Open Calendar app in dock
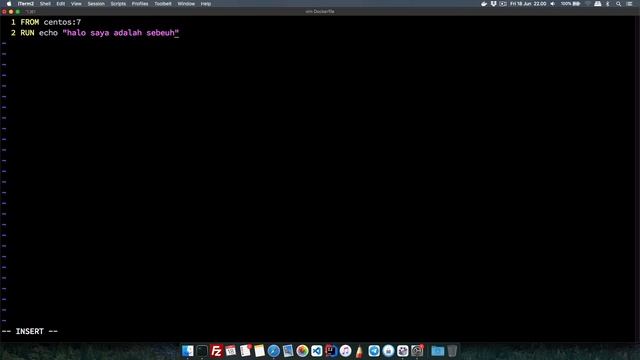Viewport: 640px width, 360px height. 231,351
